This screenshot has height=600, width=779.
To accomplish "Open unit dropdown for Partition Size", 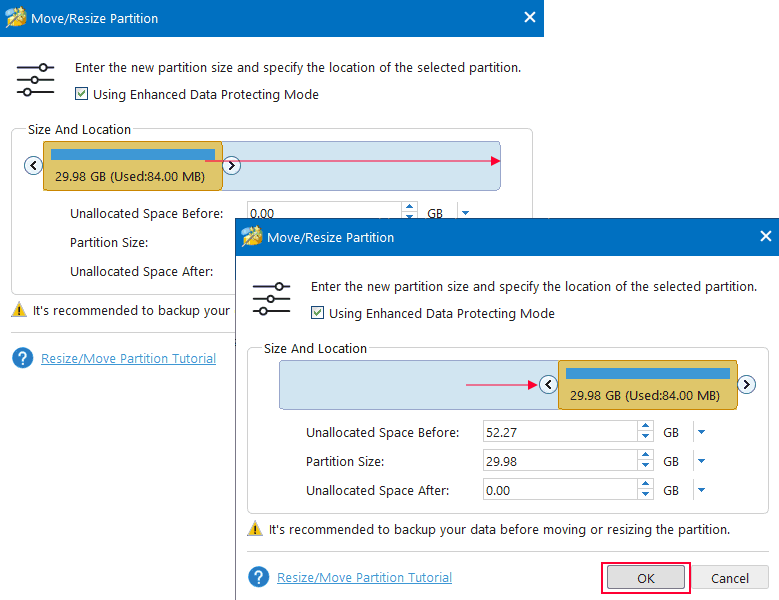I will 701,461.
